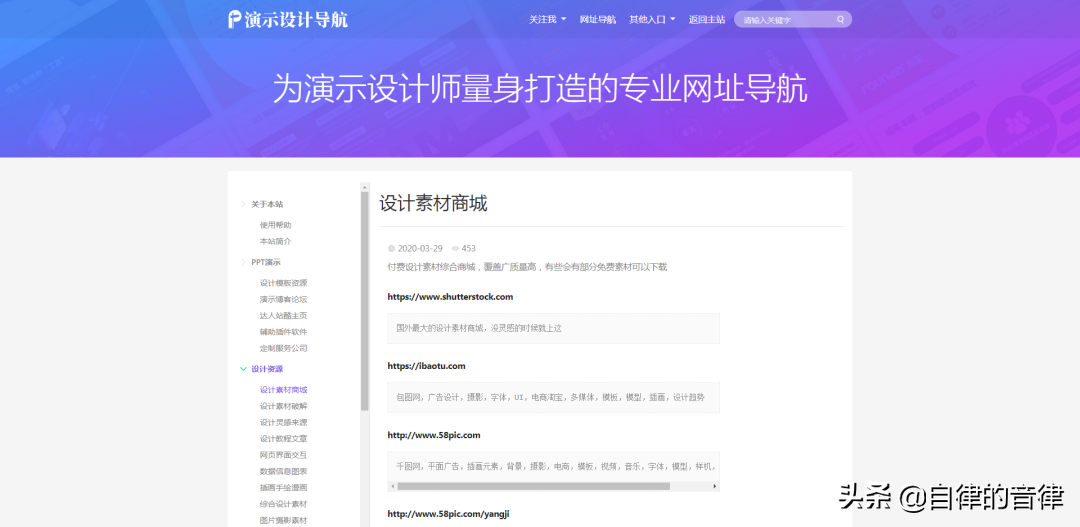The width and height of the screenshot is (1080, 527).
Task: Open the https://www.shutterstock.com link
Action: [450, 297]
